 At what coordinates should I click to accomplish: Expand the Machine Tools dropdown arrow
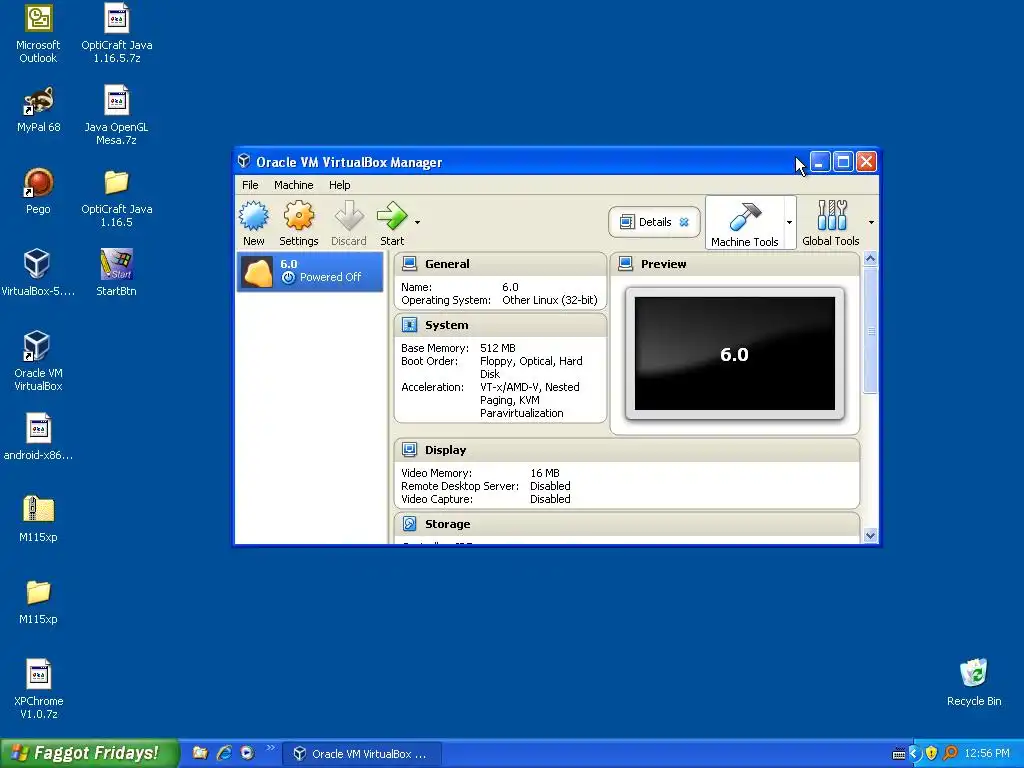(789, 223)
